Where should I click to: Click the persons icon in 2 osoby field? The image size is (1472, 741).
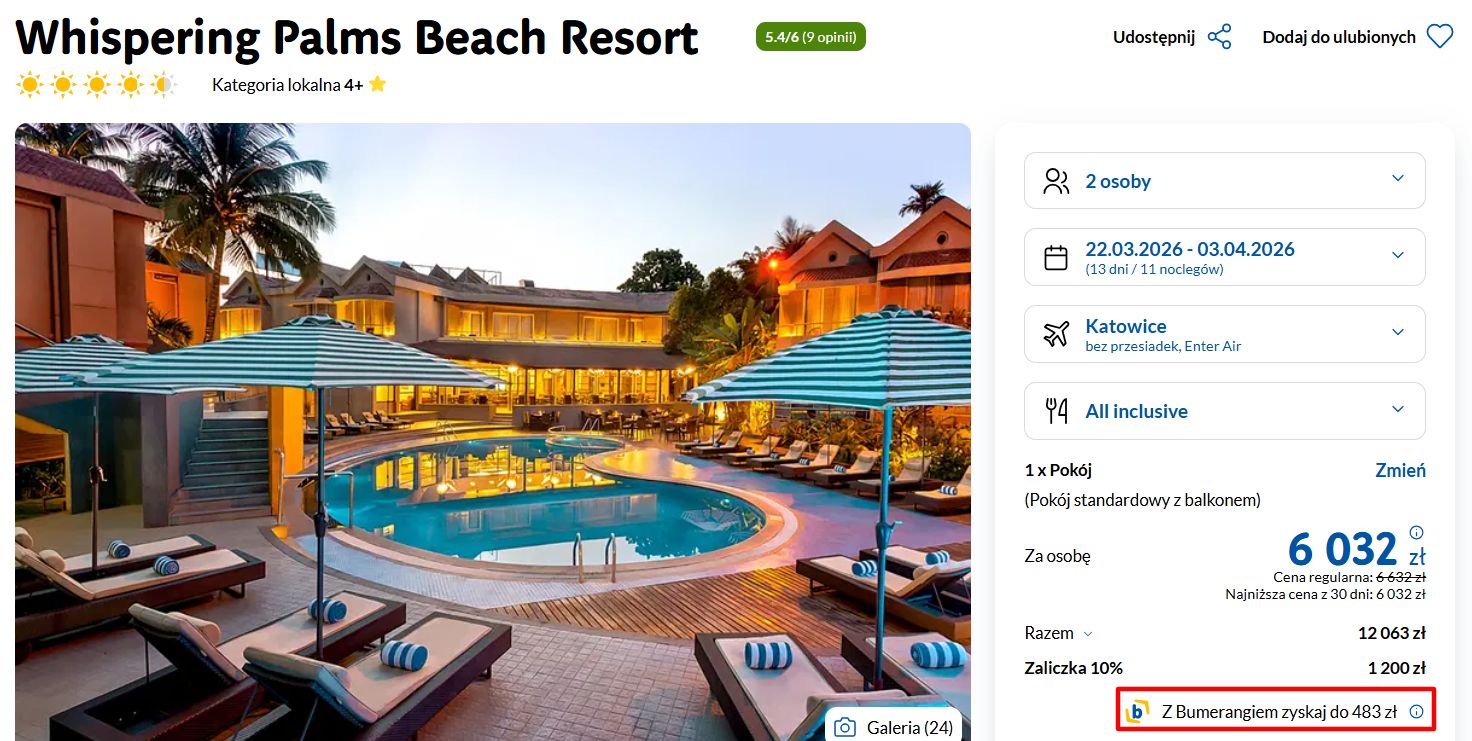(x=1056, y=181)
